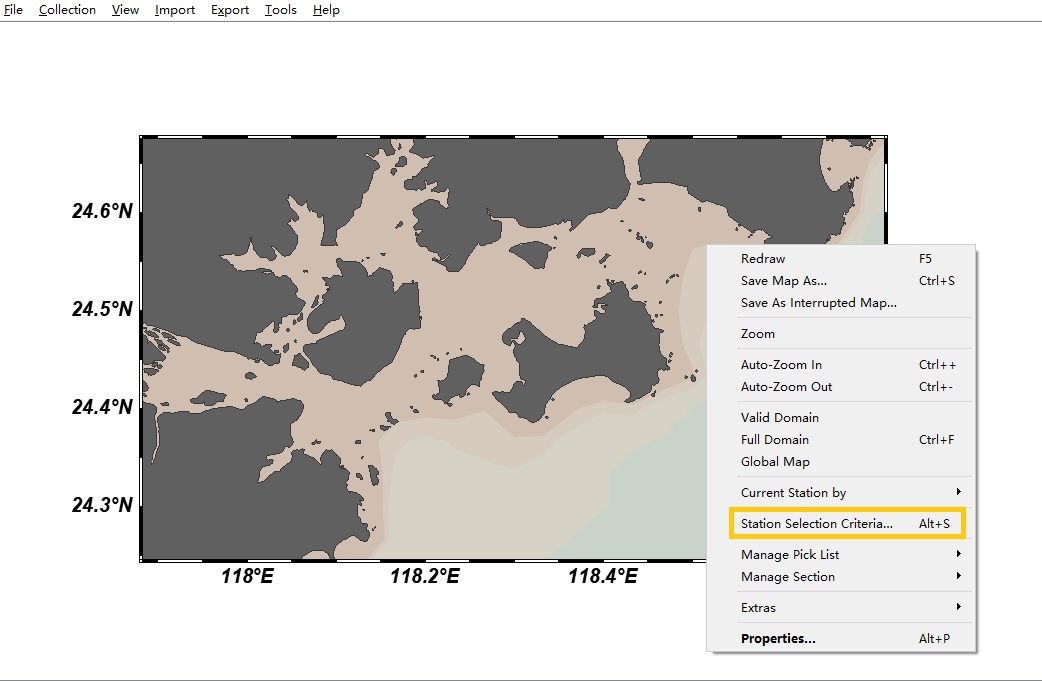Click the 24.5°N latitude label

pos(102,309)
